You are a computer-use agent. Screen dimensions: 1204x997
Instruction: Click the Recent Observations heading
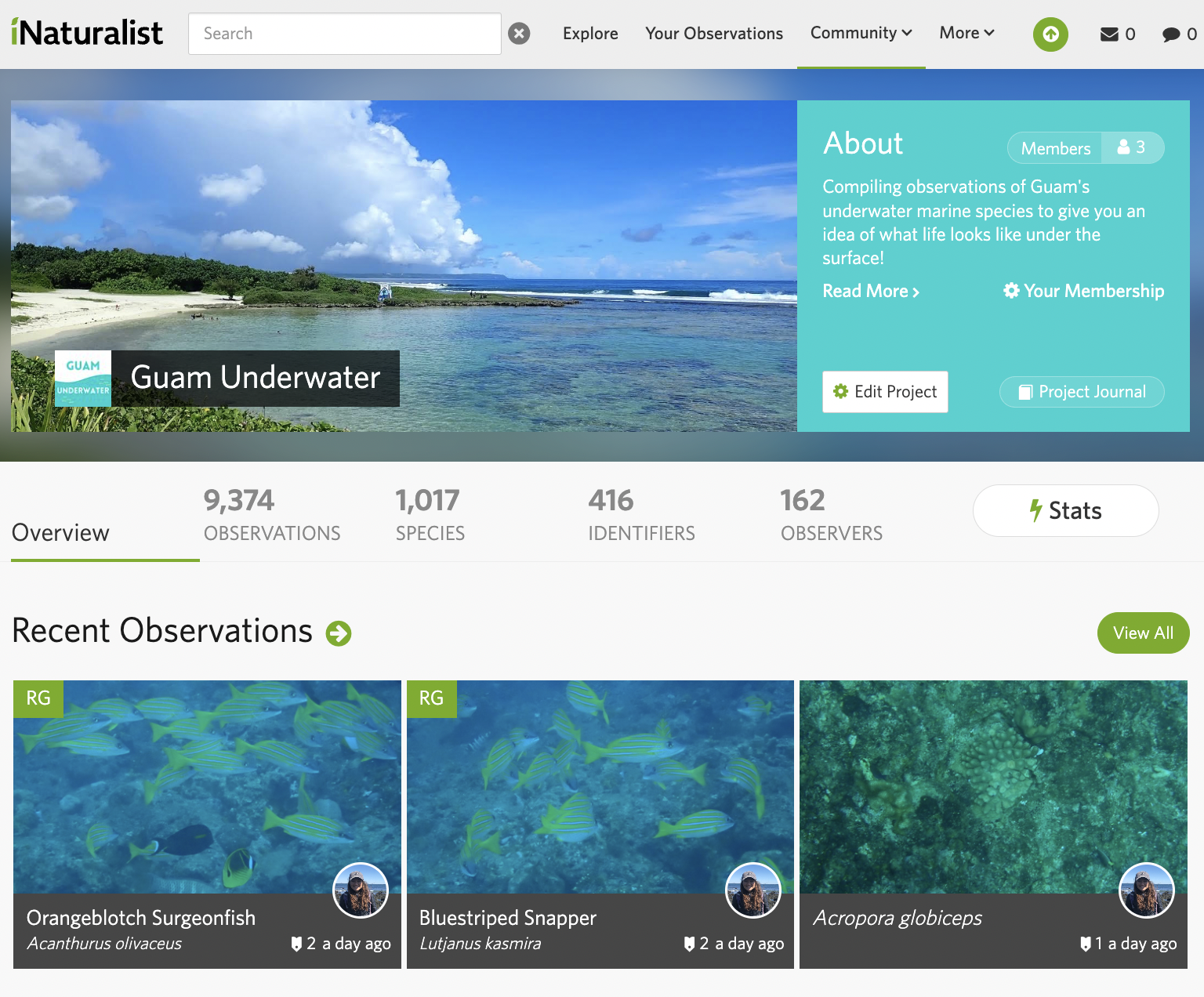click(x=162, y=632)
